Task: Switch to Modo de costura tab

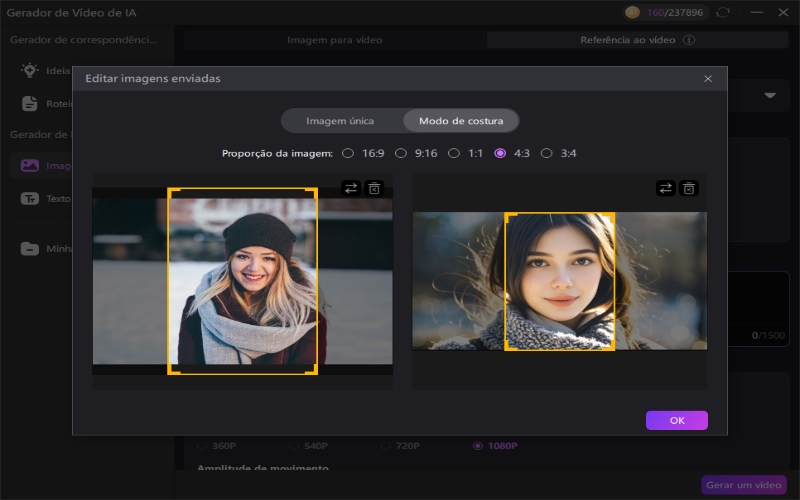Action: click(461, 121)
